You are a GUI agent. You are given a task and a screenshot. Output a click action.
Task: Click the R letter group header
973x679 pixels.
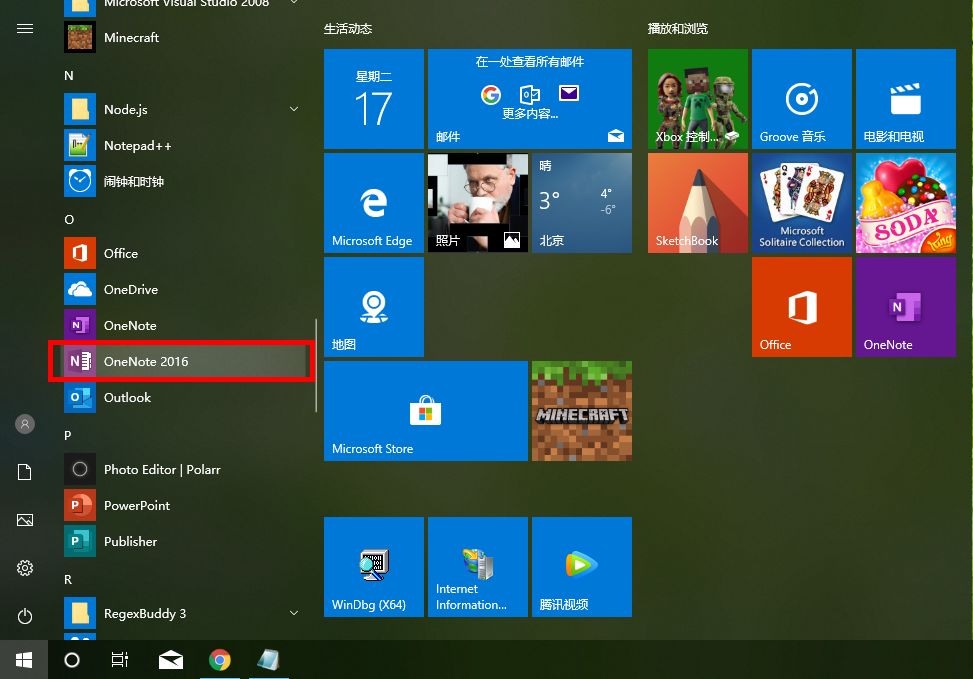point(68,580)
